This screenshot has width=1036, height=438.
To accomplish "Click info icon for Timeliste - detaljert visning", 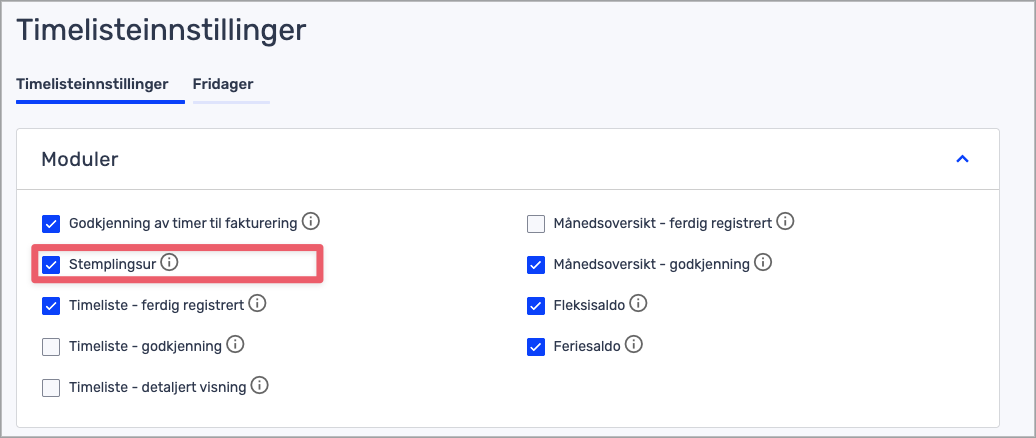I will 259,386.
